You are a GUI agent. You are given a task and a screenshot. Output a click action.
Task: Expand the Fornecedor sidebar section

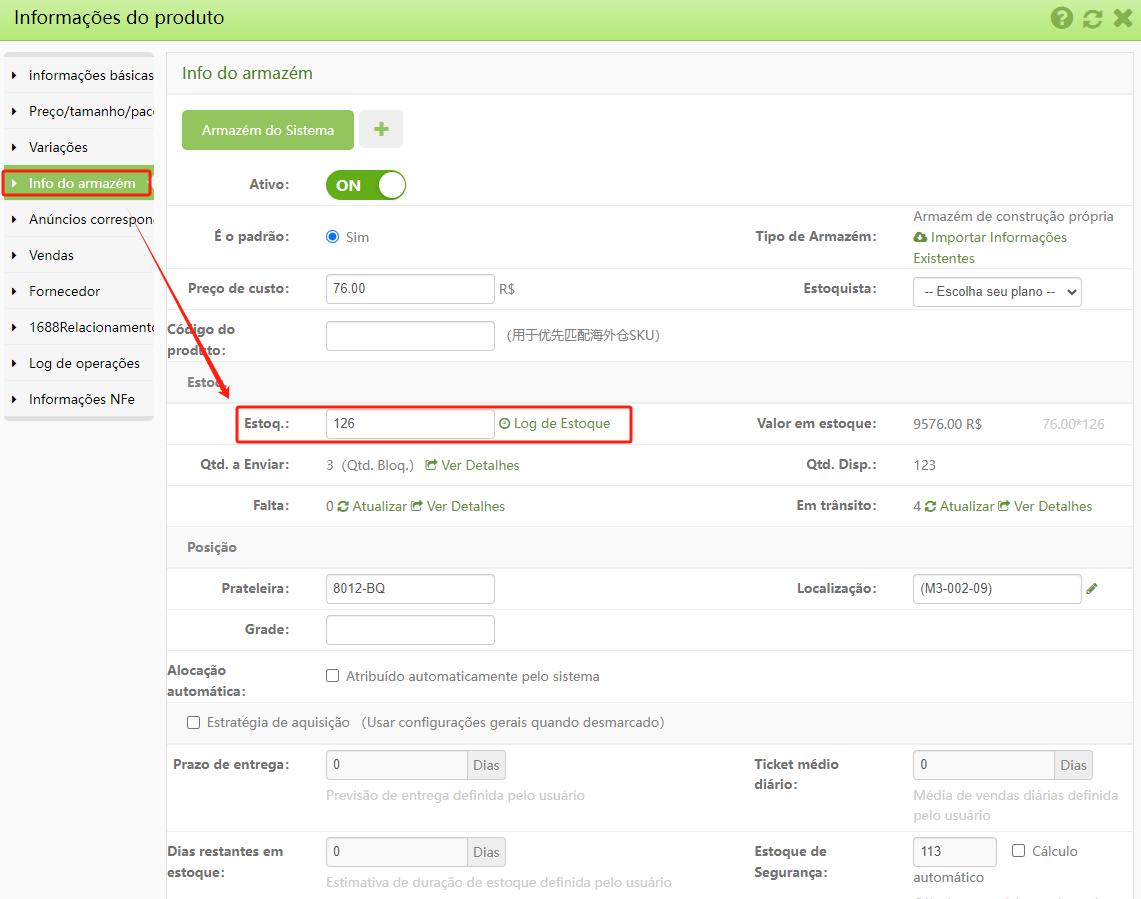tap(64, 291)
